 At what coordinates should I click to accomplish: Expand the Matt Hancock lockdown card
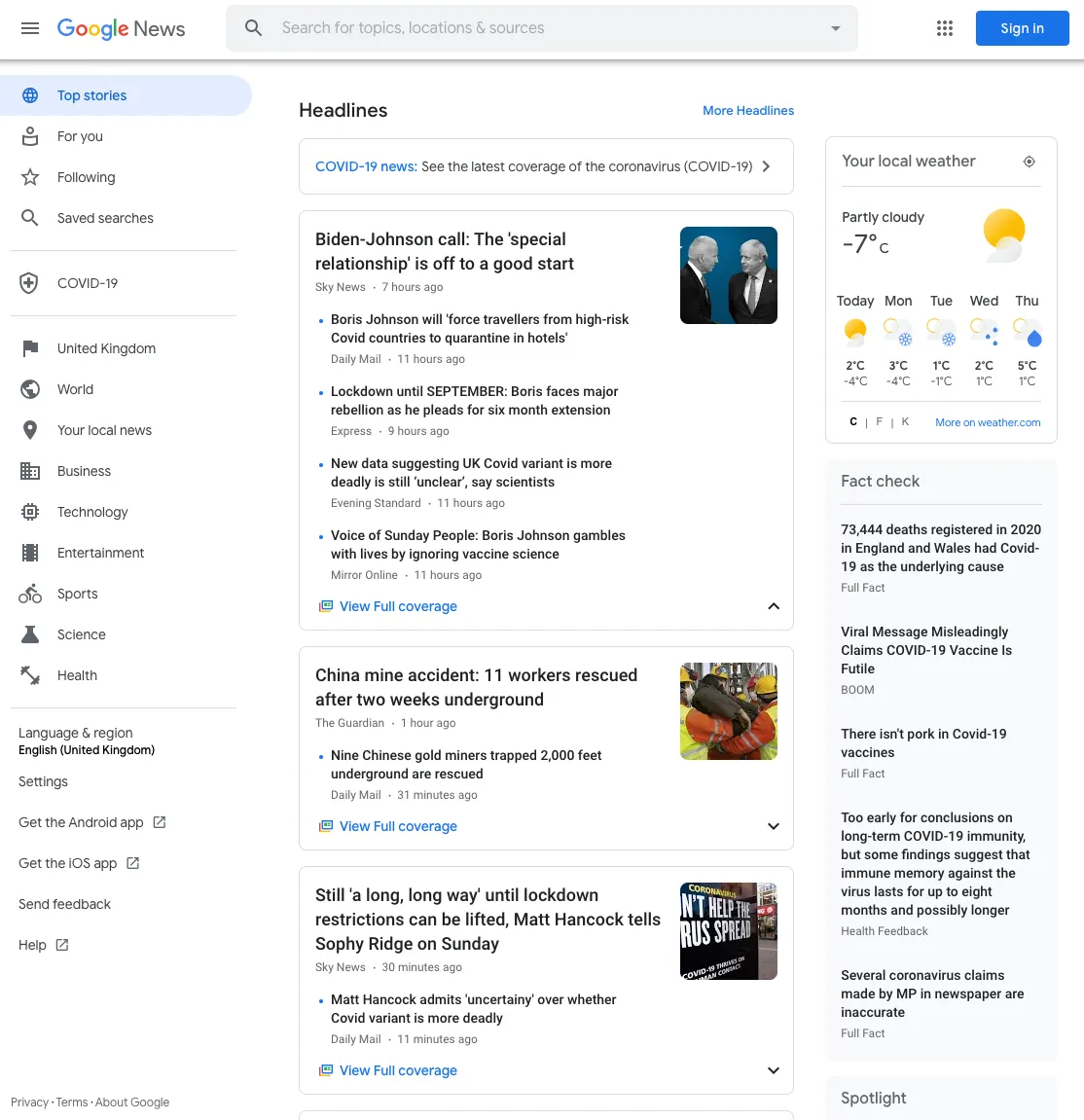[x=774, y=1070]
